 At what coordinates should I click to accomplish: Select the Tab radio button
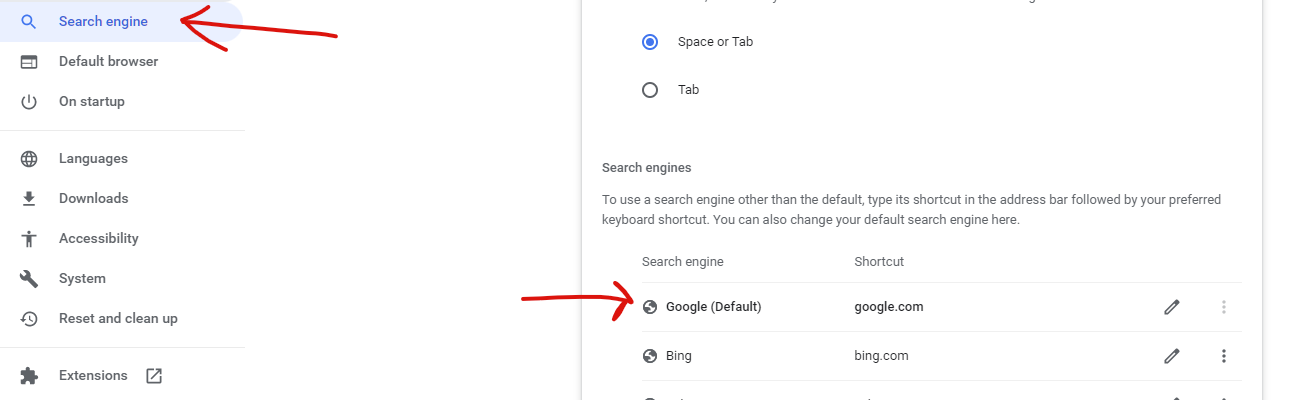point(650,90)
